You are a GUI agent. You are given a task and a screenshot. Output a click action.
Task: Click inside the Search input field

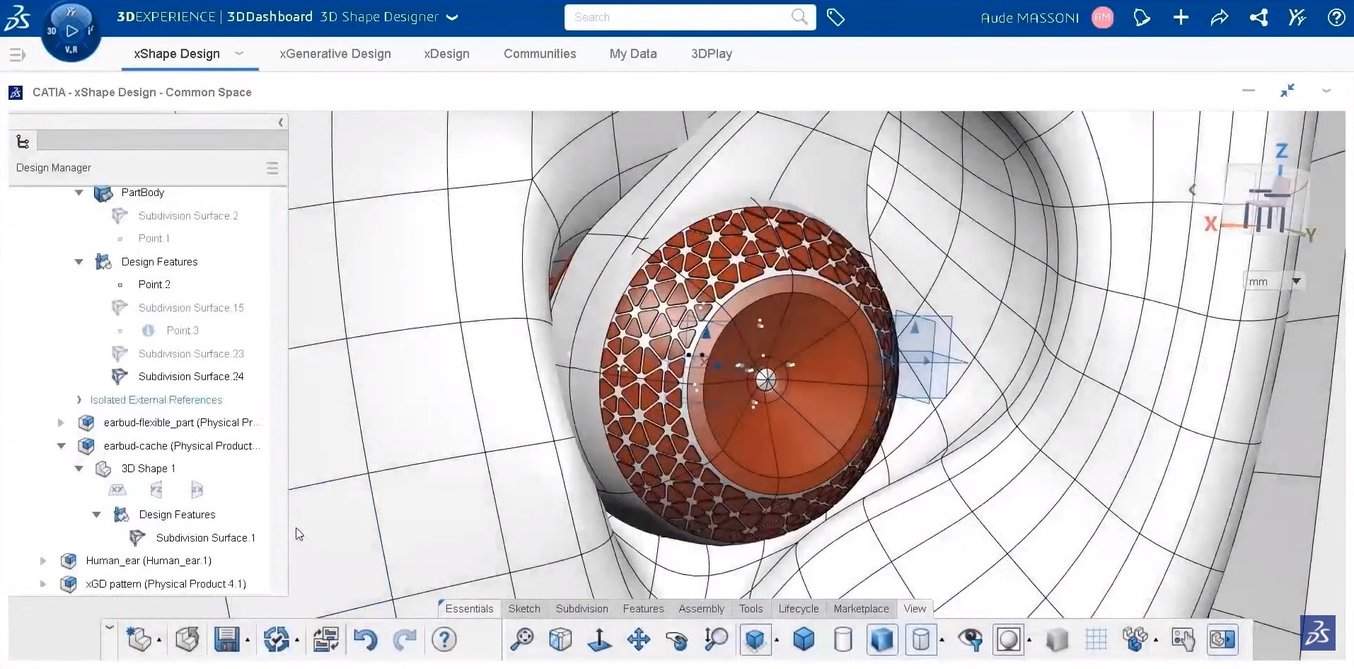pyautogui.click(x=680, y=17)
